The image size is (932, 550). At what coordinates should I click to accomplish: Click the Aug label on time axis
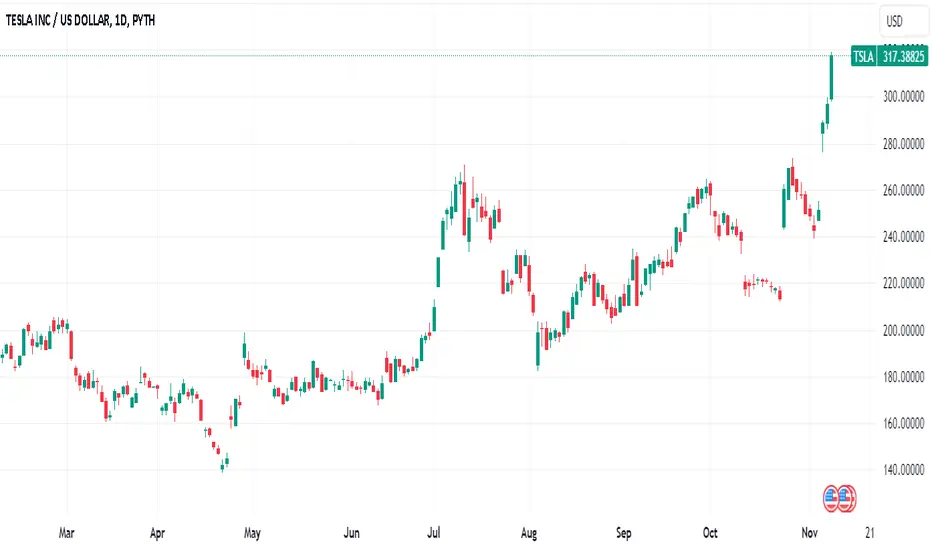[529, 533]
